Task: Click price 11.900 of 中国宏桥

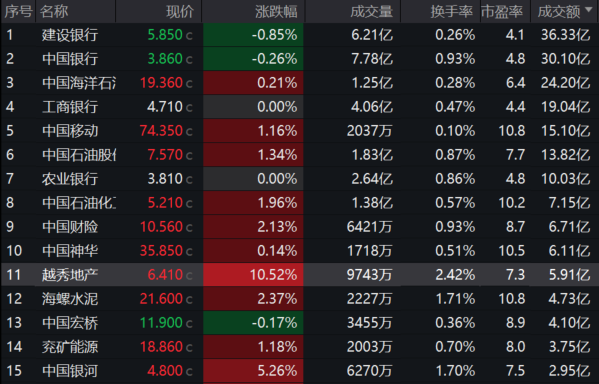Action: (x=161, y=323)
